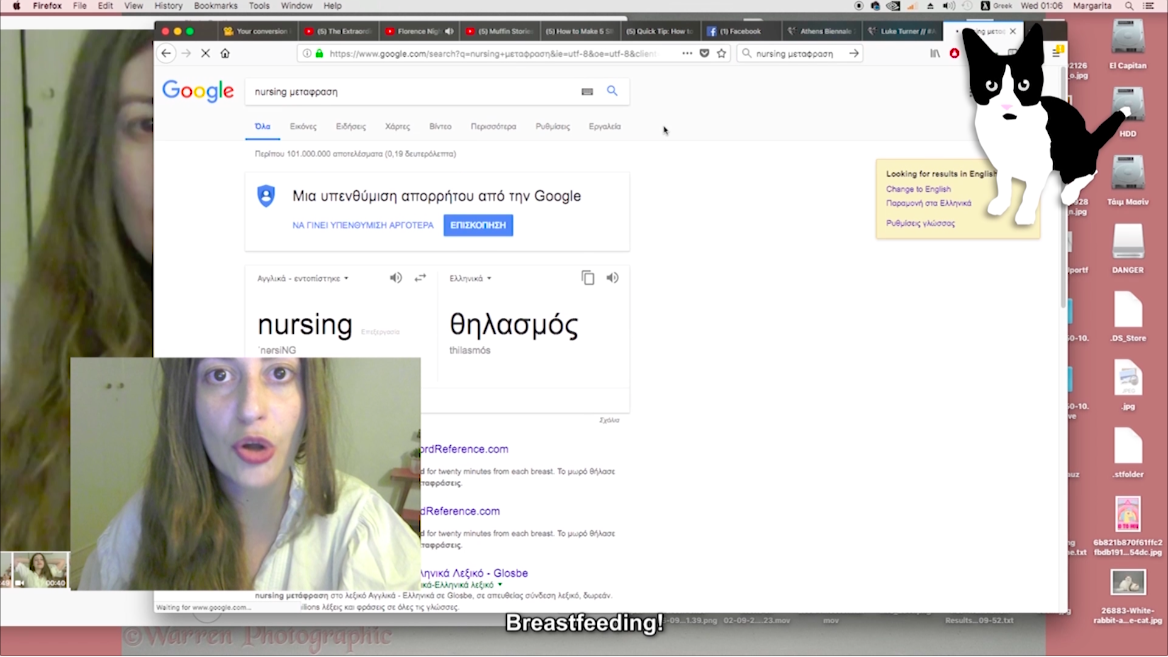Screen dimensions: 1168x657
Task: Open the Tools menu
Action: 259,6
